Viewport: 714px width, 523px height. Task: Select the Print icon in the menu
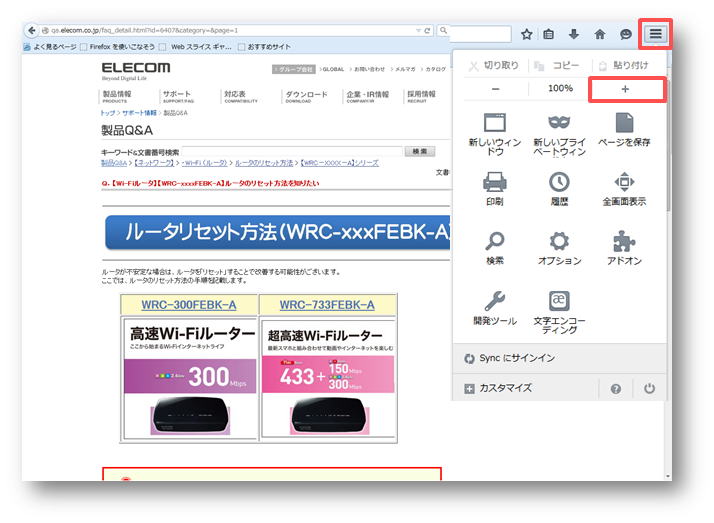[x=495, y=189]
